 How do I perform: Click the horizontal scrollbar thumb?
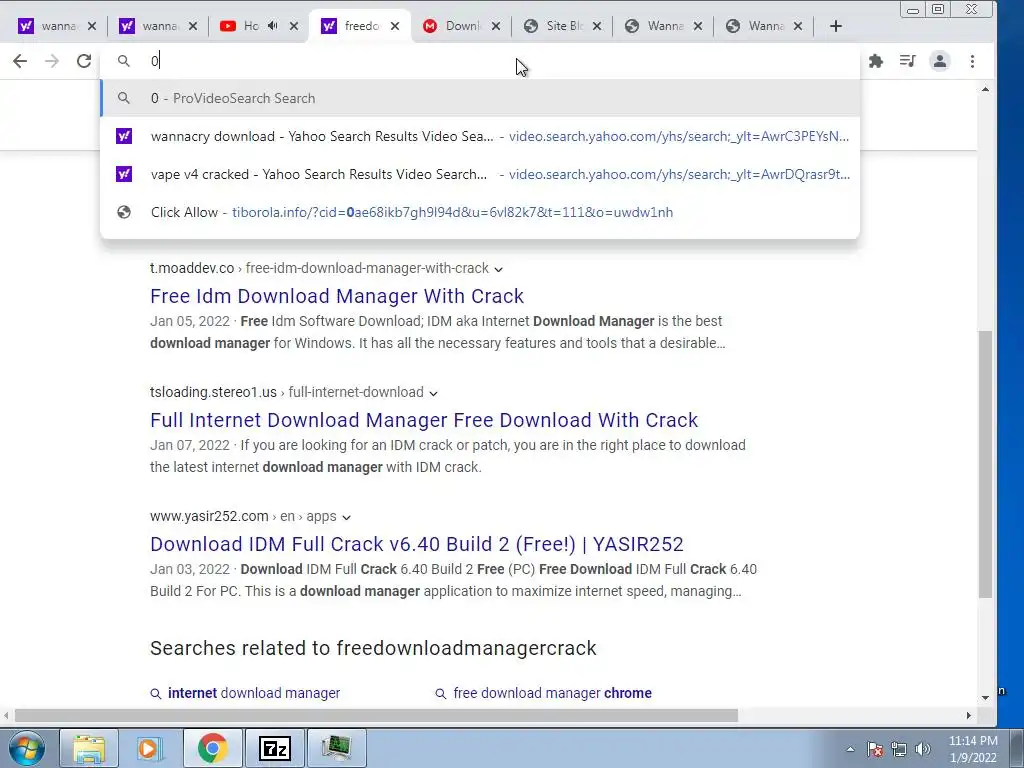376,716
